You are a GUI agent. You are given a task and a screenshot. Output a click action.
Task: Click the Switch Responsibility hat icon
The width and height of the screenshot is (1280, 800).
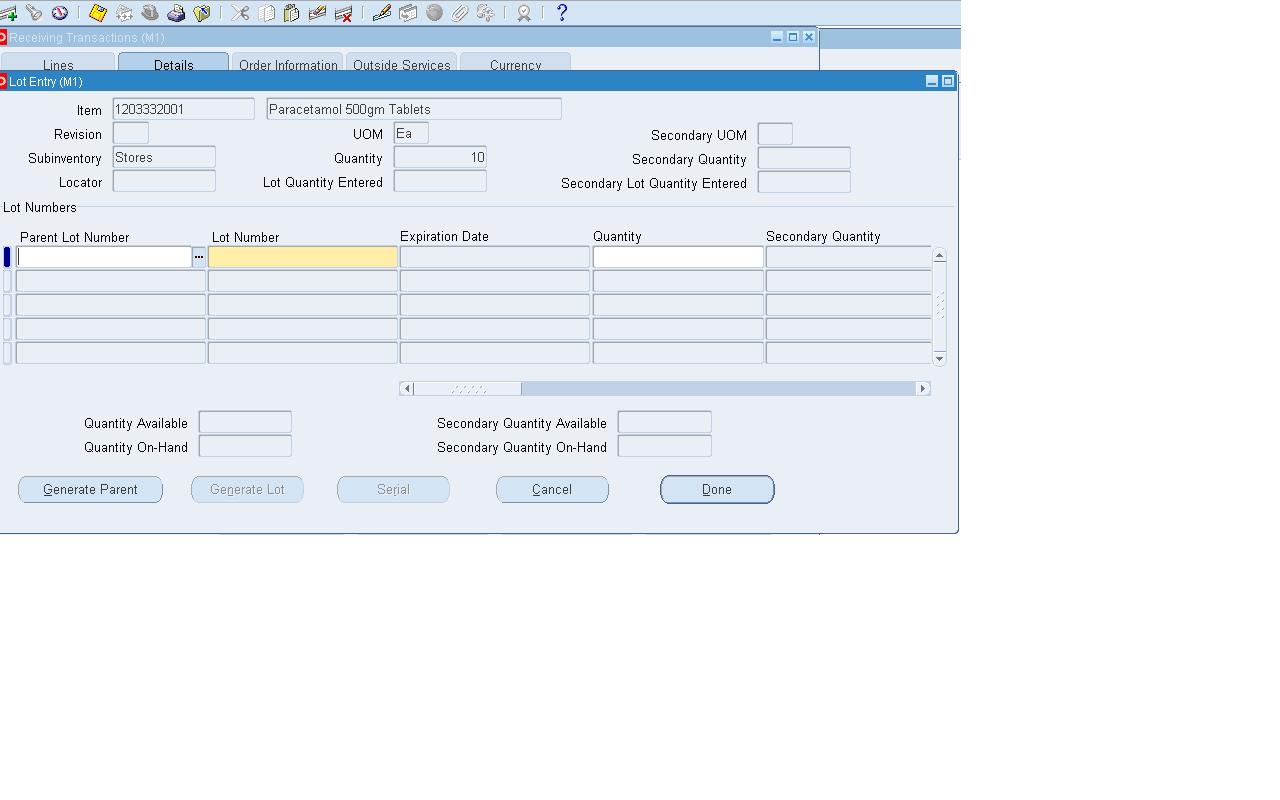(x=150, y=13)
